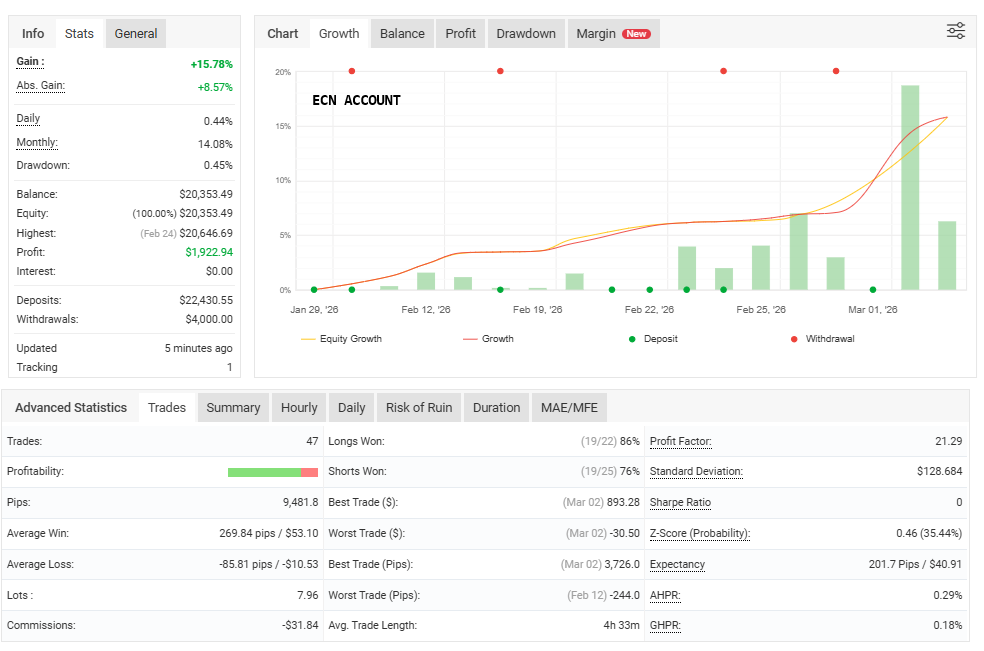Open the Summary statistics tab
Screen dimensions: 984x651
[233, 407]
